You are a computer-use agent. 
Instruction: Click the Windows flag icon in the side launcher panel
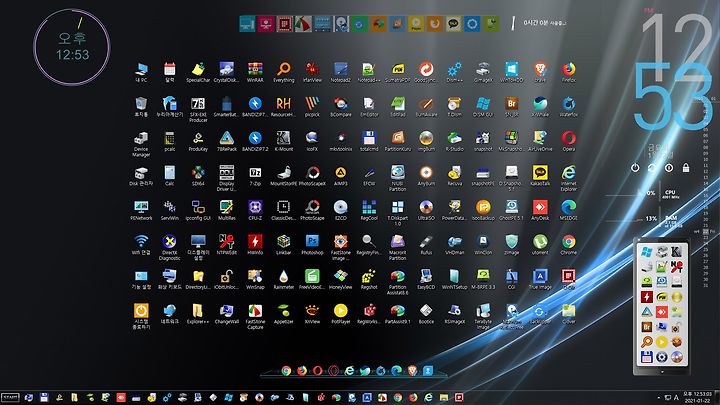tap(647, 252)
